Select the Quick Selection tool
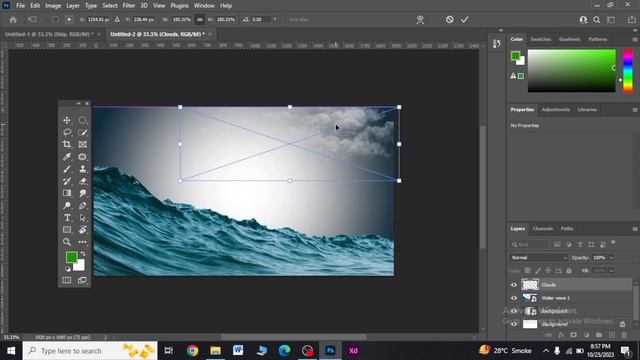 pos(82,132)
